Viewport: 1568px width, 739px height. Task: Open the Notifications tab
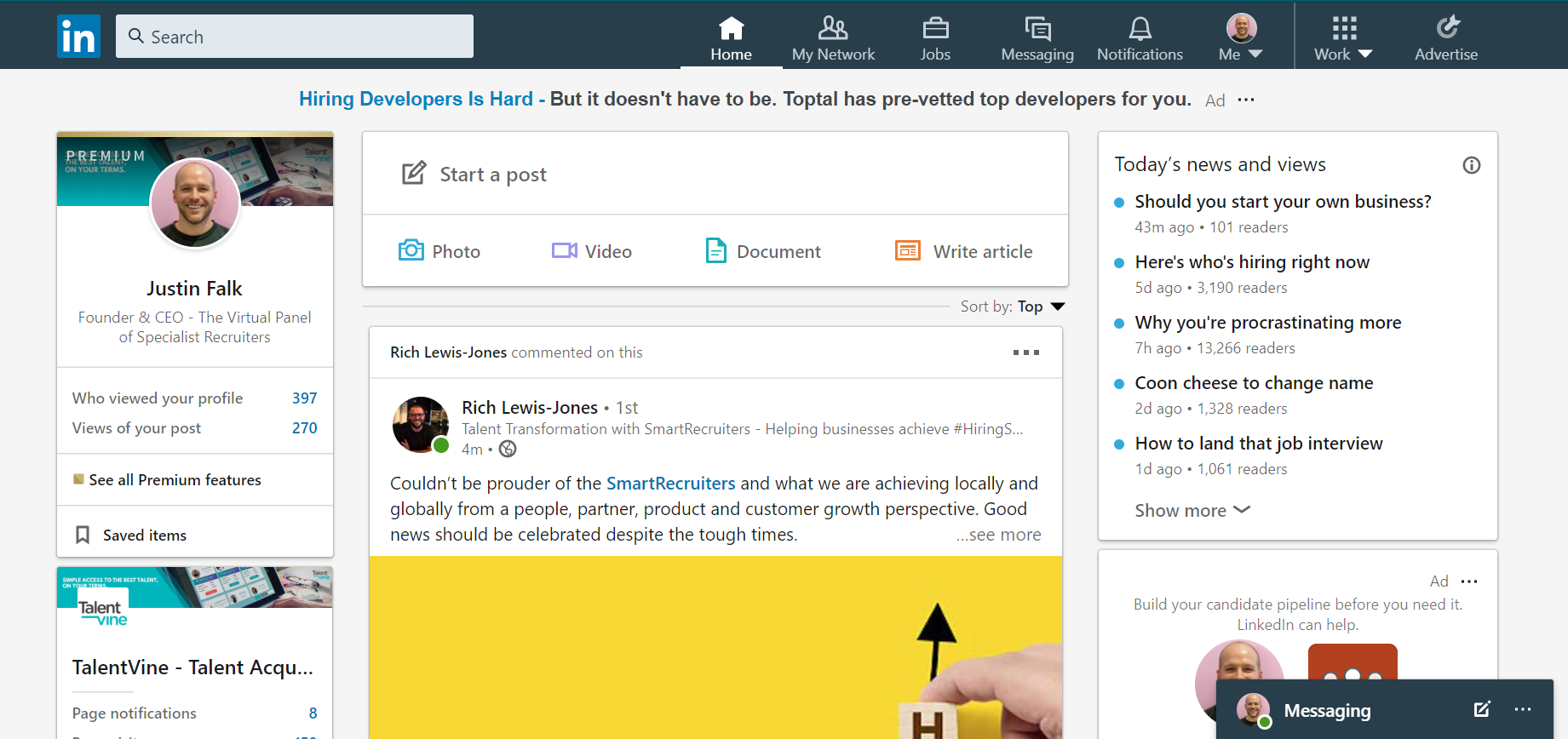point(1140,38)
